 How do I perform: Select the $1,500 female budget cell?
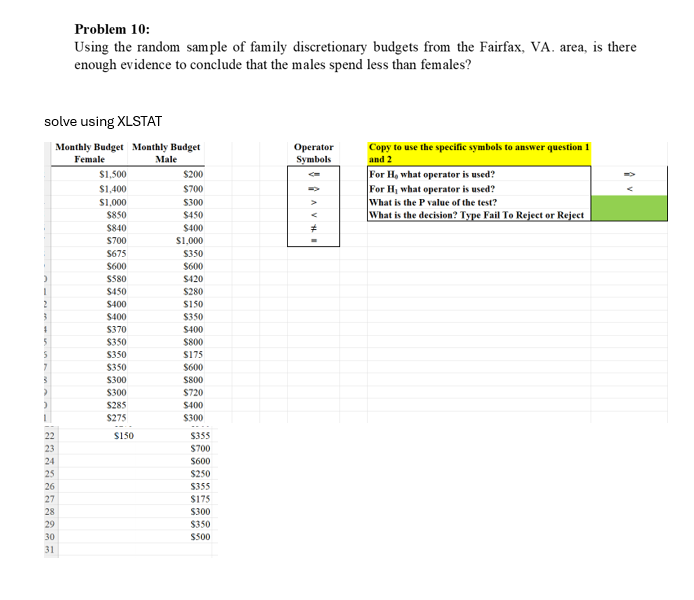click(x=89, y=174)
